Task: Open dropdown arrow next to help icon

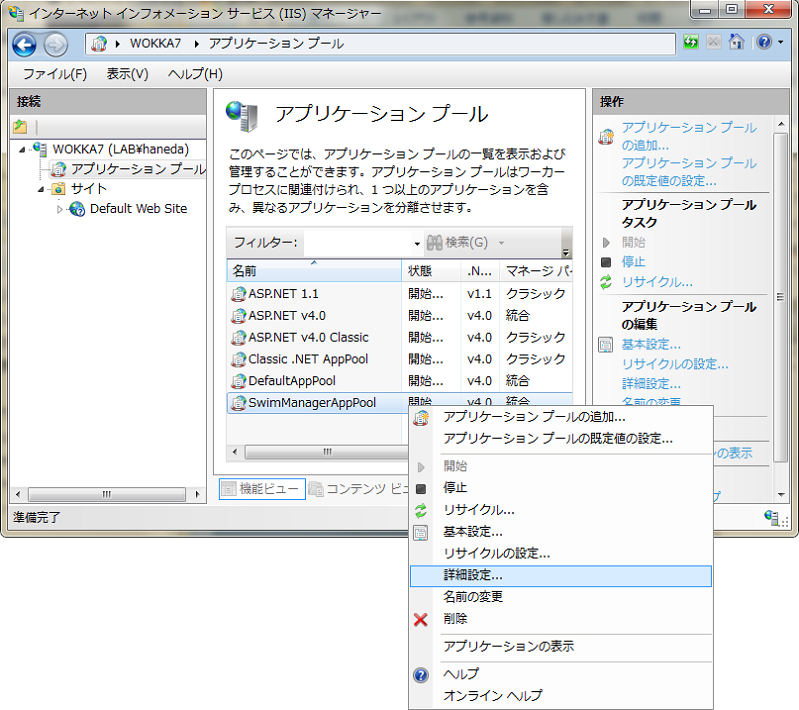Action: pyautogui.click(x=781, y=42)
